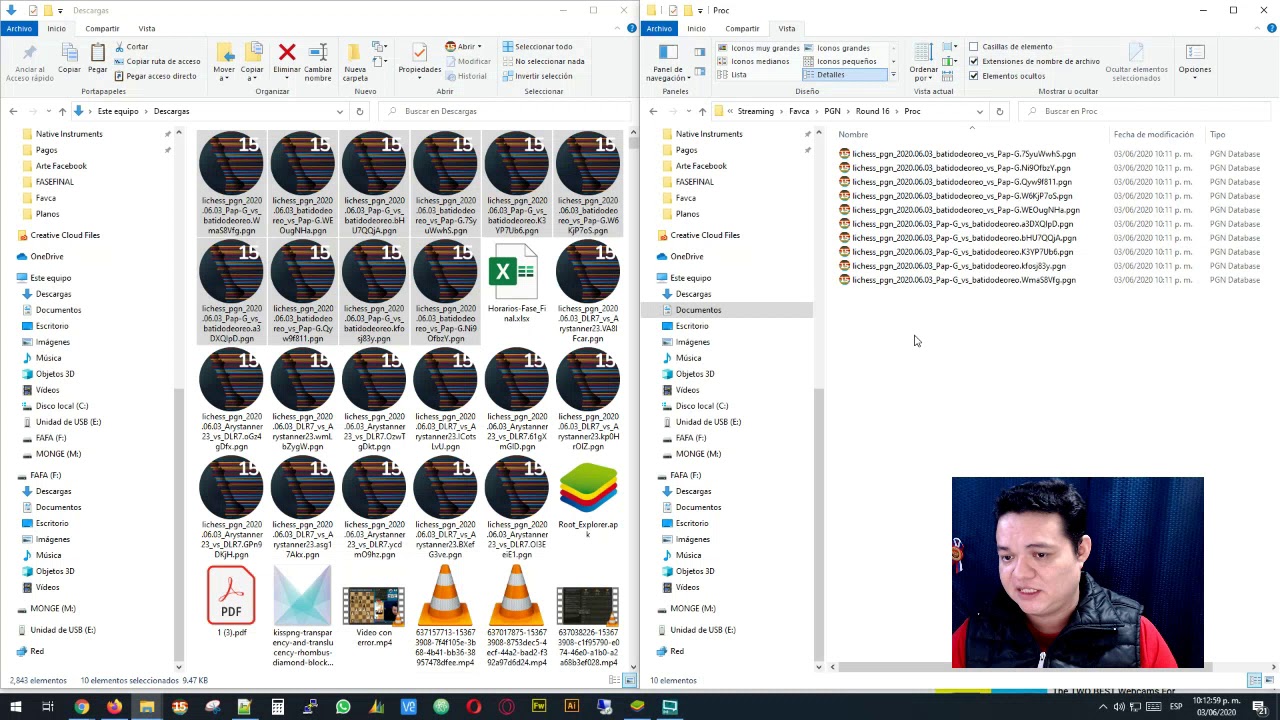
Task: Click Buscar en Proc search field
Action: (1144, 111)
